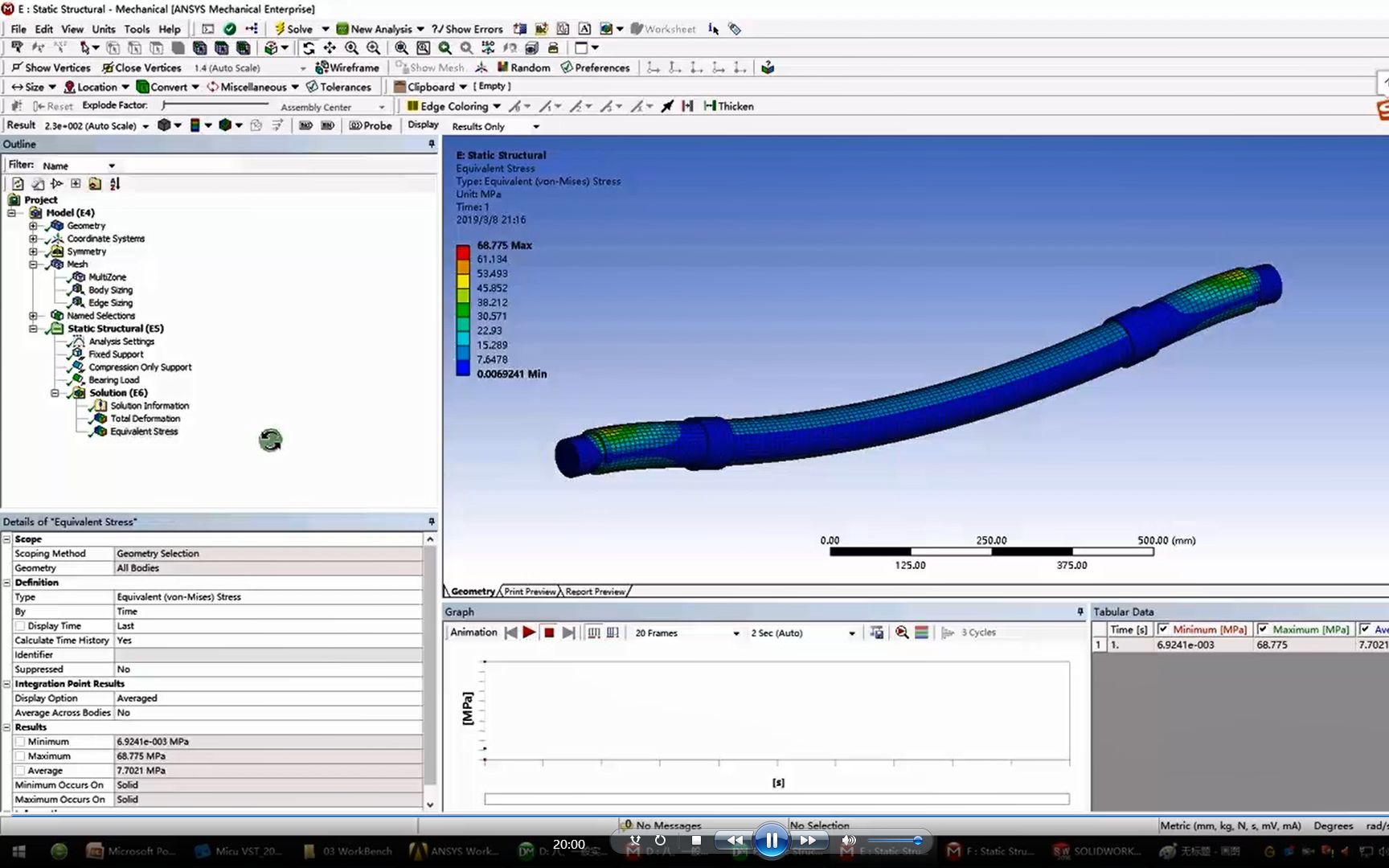
Task: Select Bearing Load in the outline
Action: [x=113, y=380]
